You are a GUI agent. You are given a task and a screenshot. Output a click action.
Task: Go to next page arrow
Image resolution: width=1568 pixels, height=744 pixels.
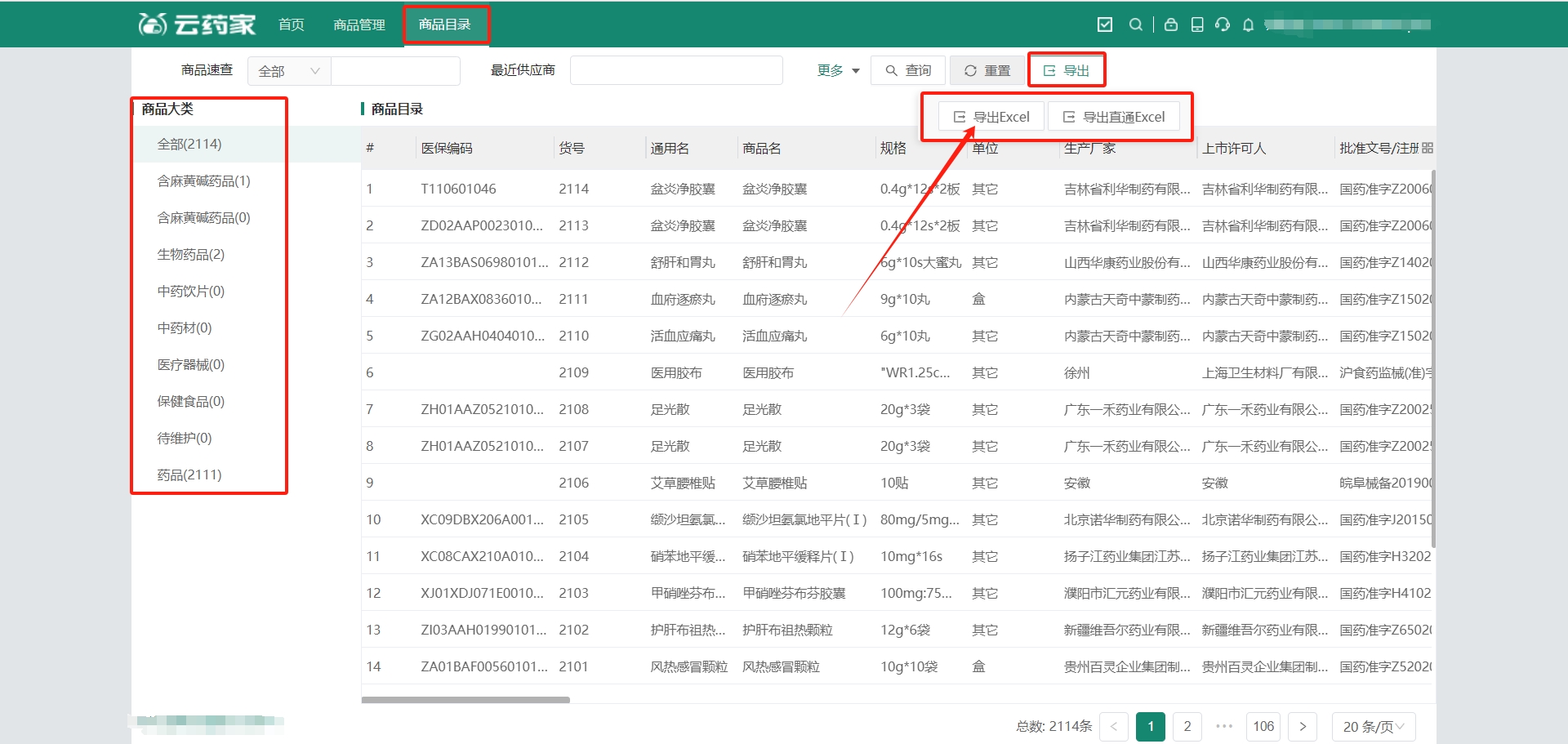[x=1303, y=726]
